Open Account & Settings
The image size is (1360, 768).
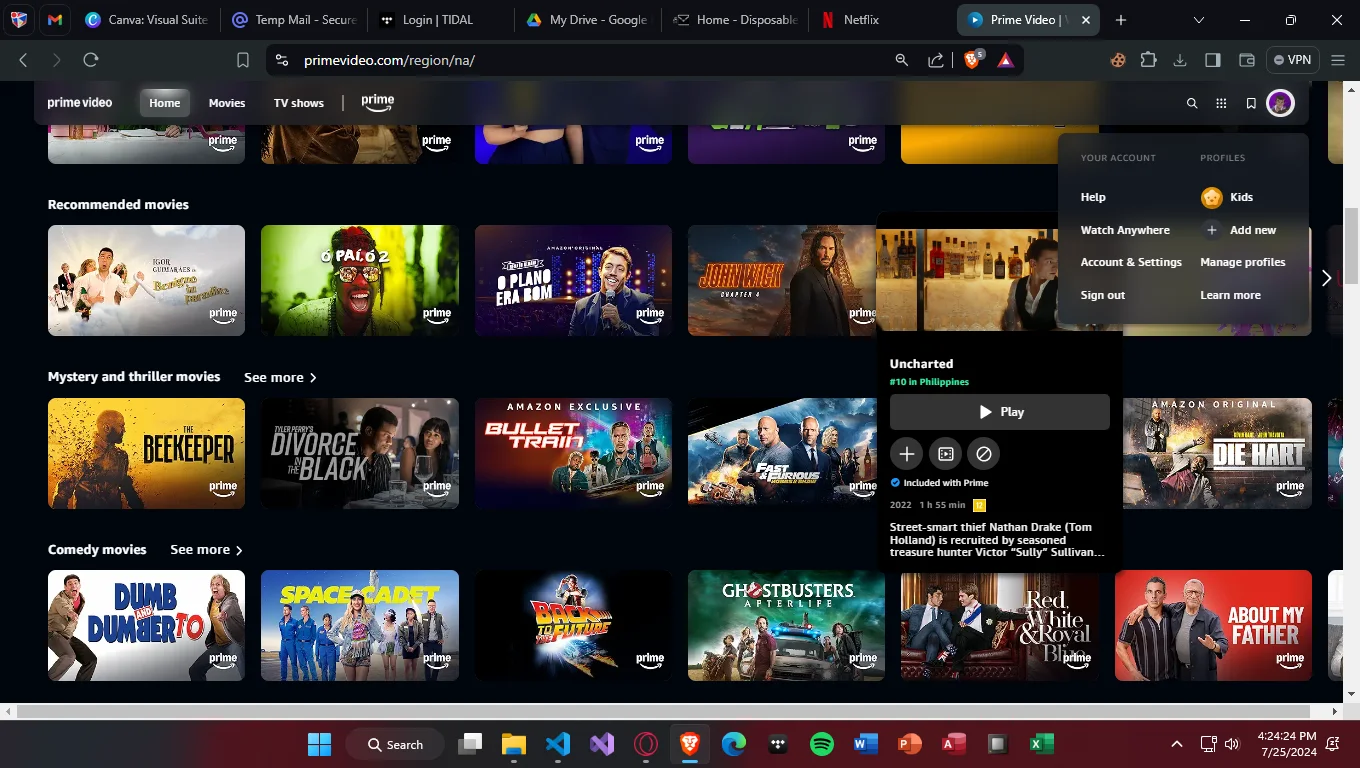1131,262
